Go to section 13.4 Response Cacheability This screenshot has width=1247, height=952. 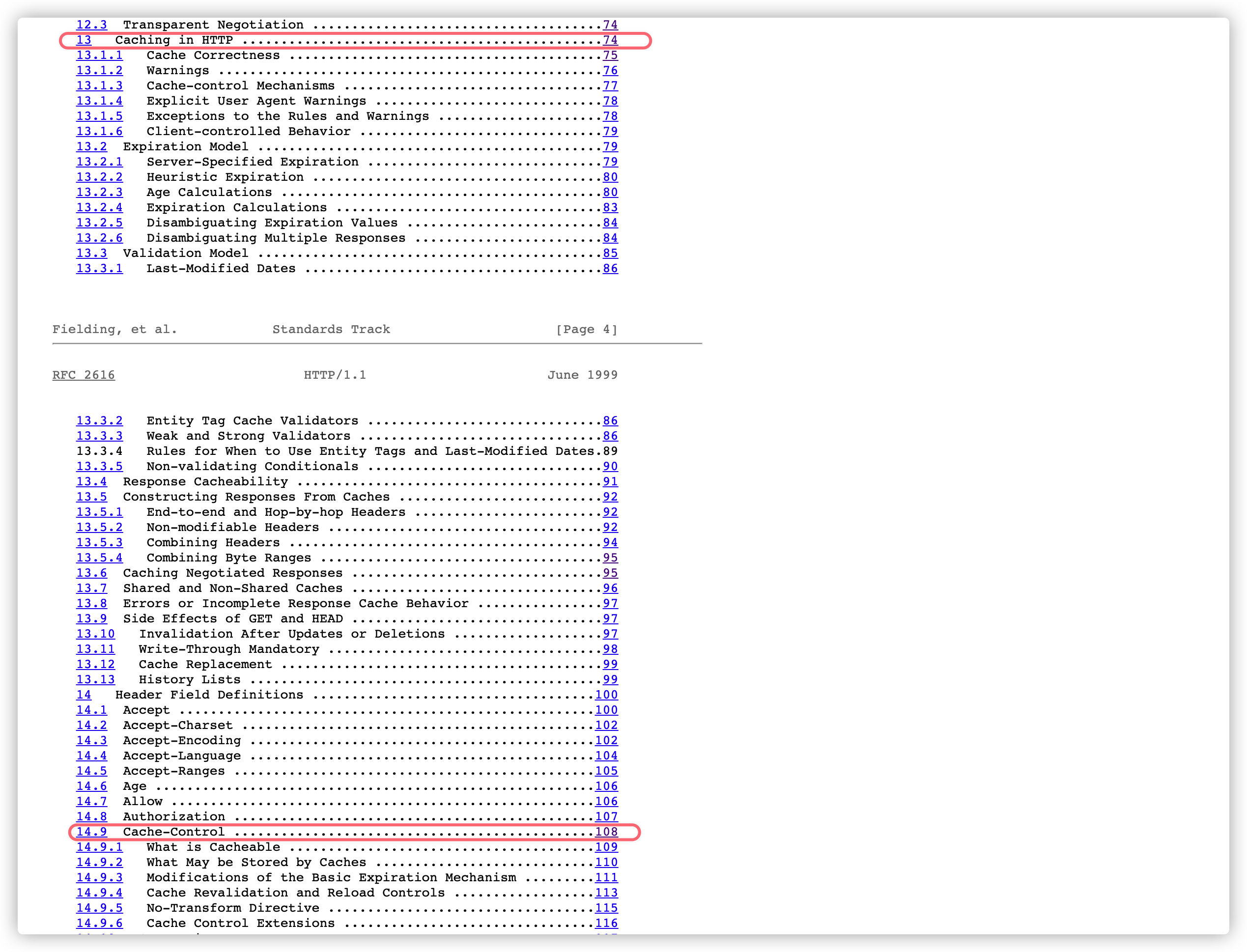(91, 482)
